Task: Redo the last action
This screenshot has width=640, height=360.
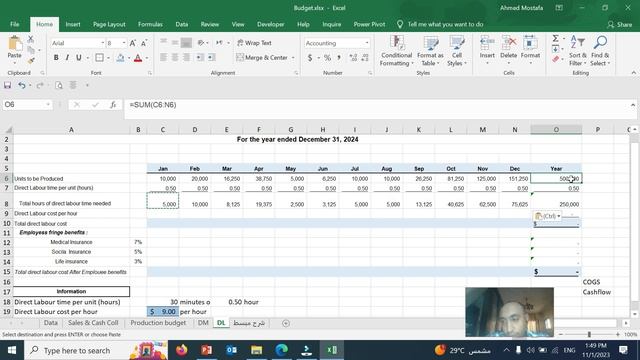Action: click(x=40, y=85)
